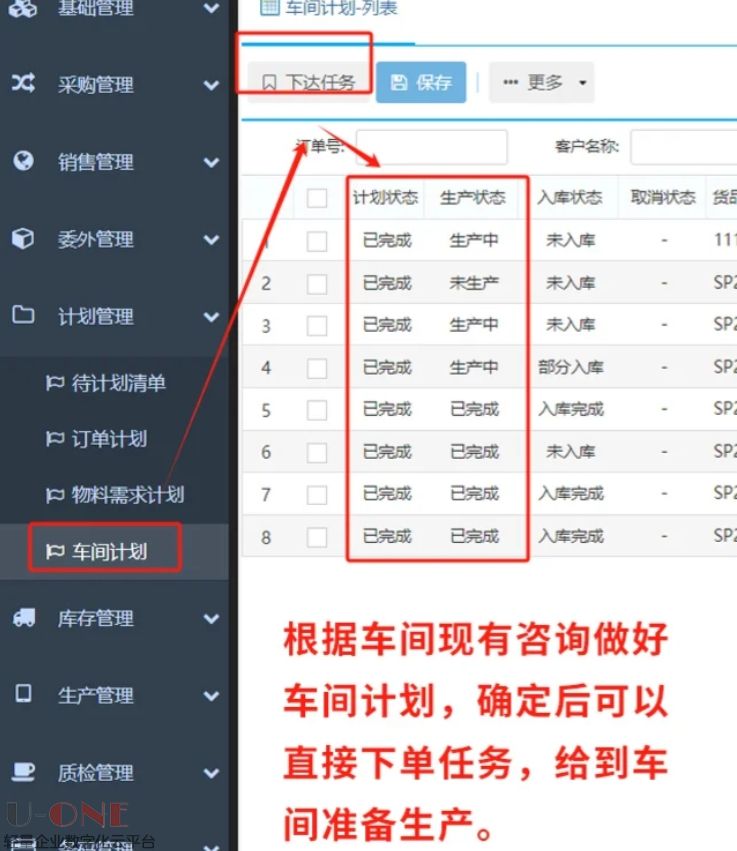The height and width of the screenshot is (851, 737).
Task: Click the 下达任务 button
Action: pos(309,82)
